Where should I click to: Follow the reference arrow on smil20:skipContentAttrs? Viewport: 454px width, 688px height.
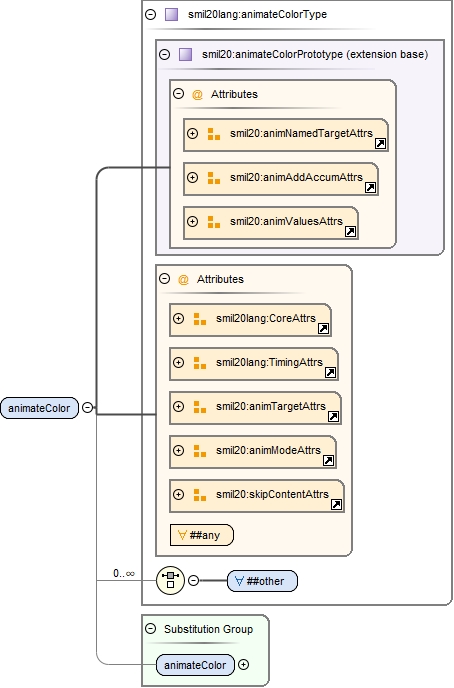[336, 504]
